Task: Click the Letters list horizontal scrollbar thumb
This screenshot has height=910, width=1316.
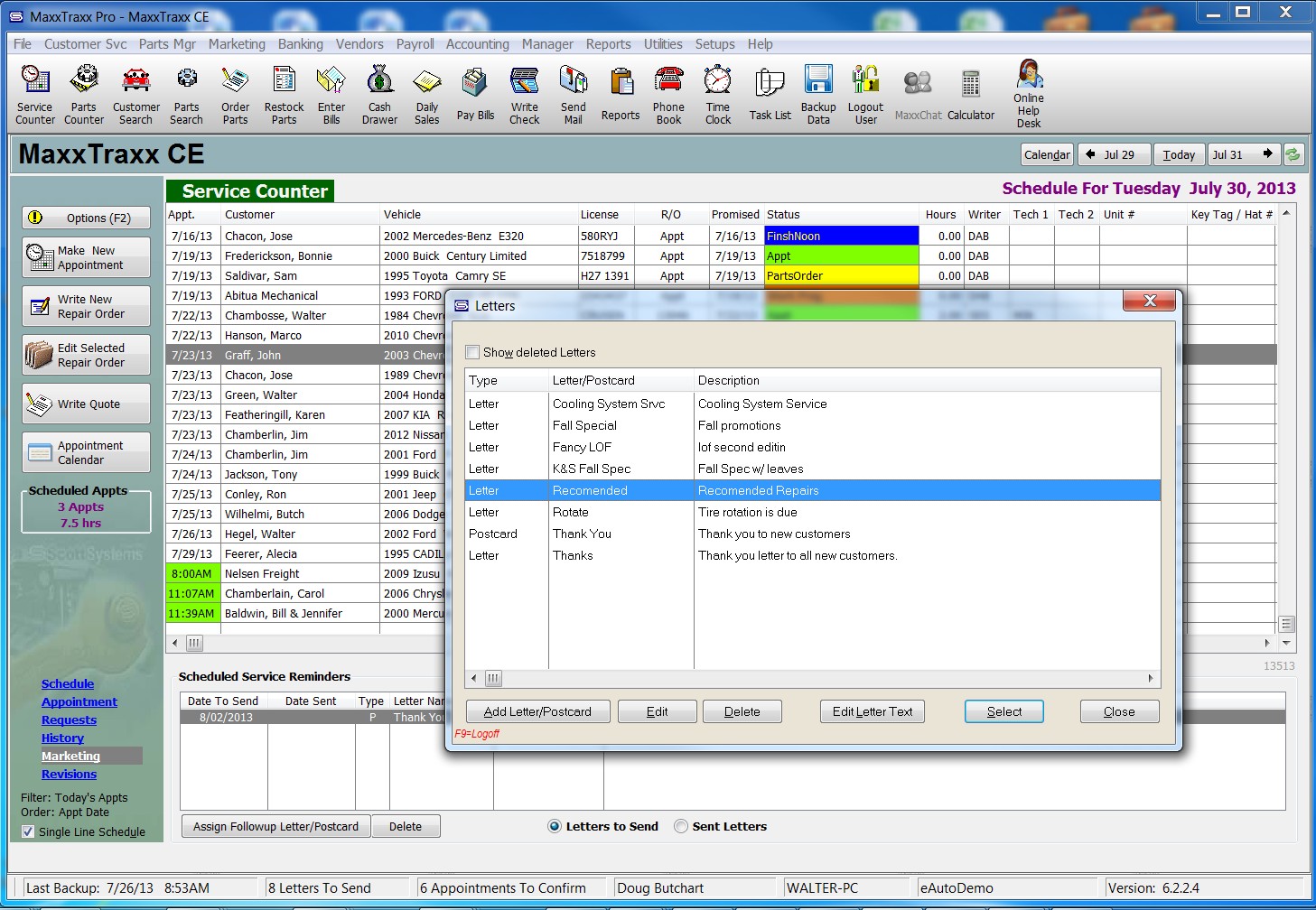Action: [493, 678]
